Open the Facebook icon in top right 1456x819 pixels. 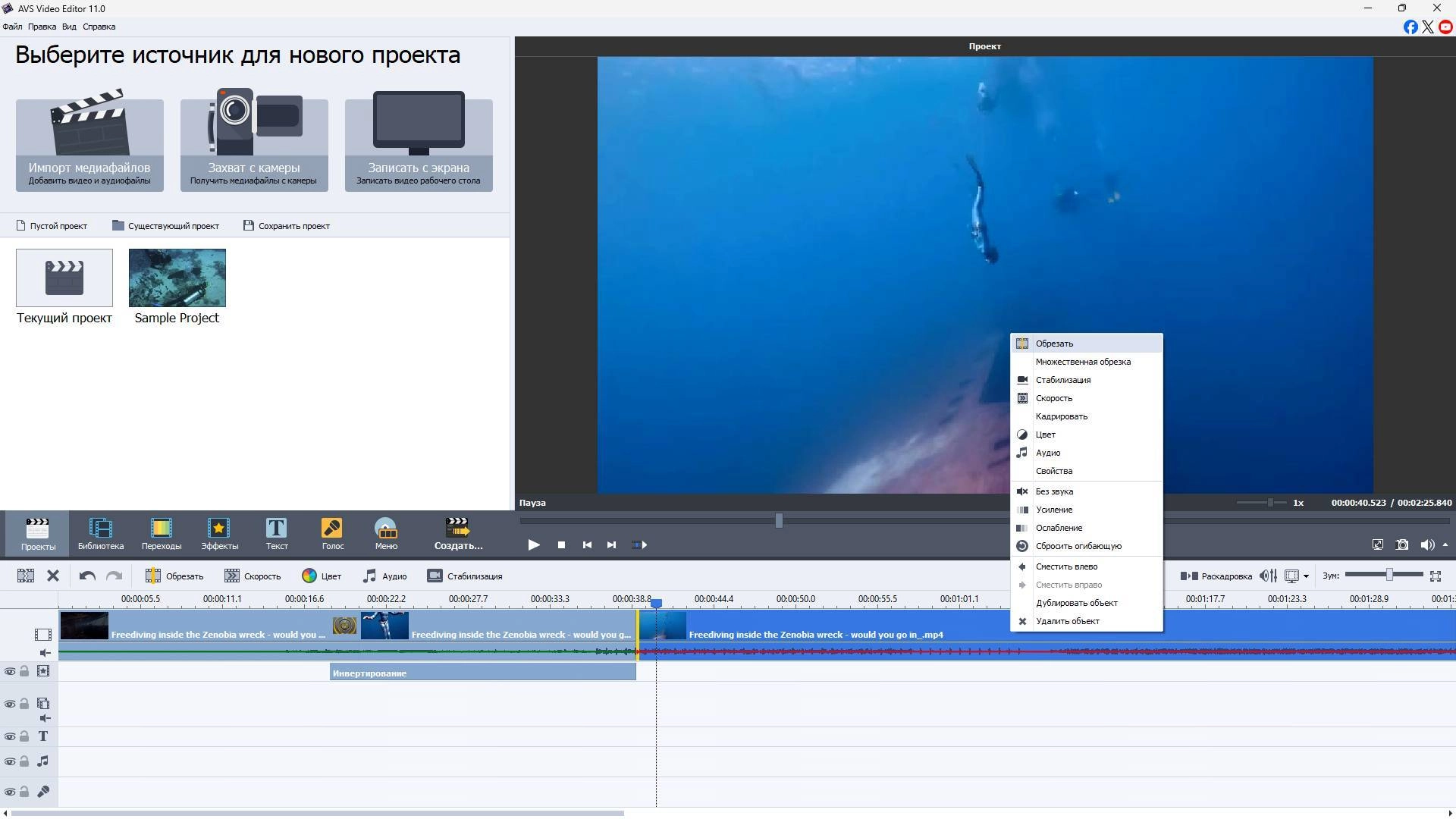(1410, 27)
